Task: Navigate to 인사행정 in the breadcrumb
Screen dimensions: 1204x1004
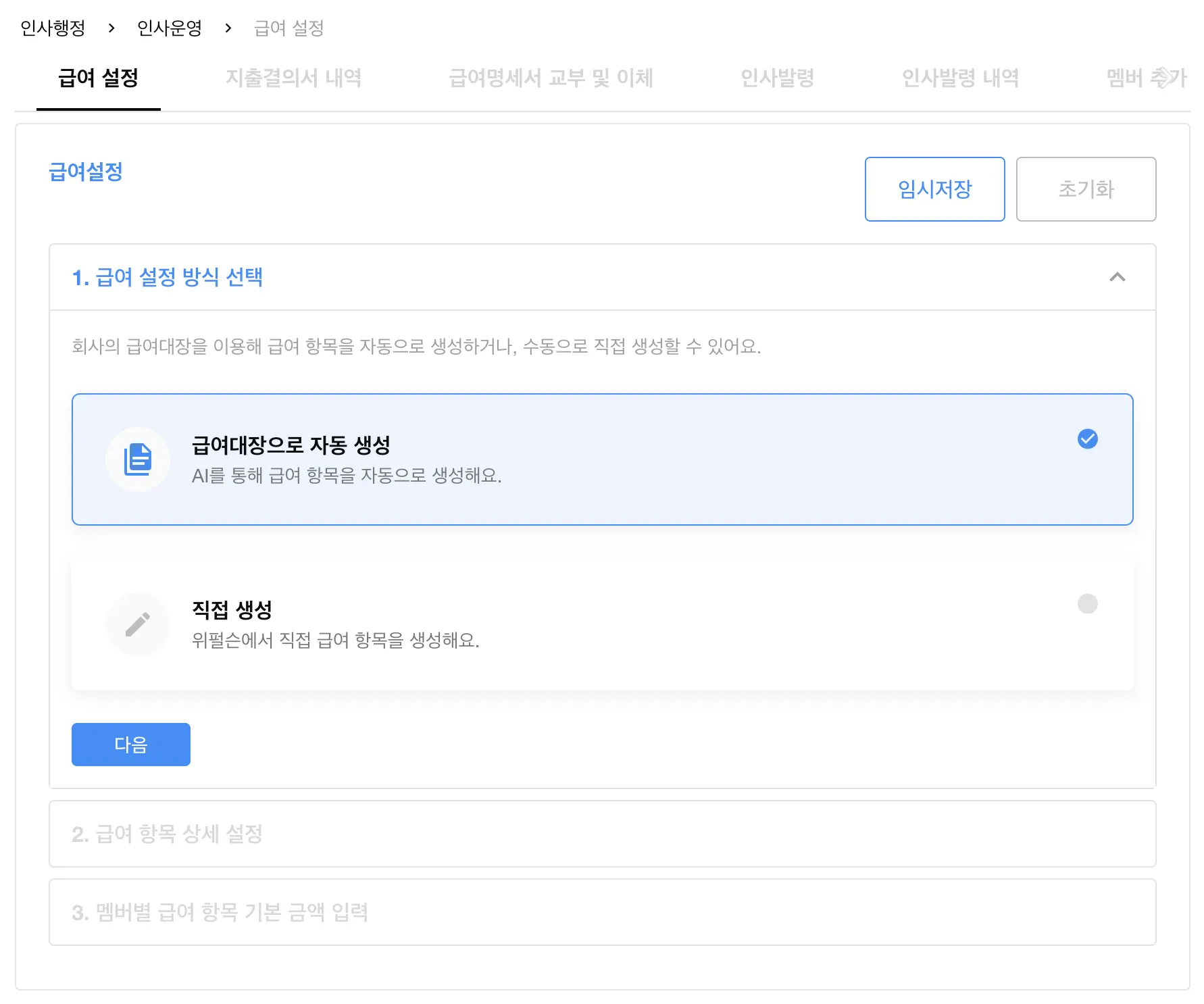Action: pos(53,28)
